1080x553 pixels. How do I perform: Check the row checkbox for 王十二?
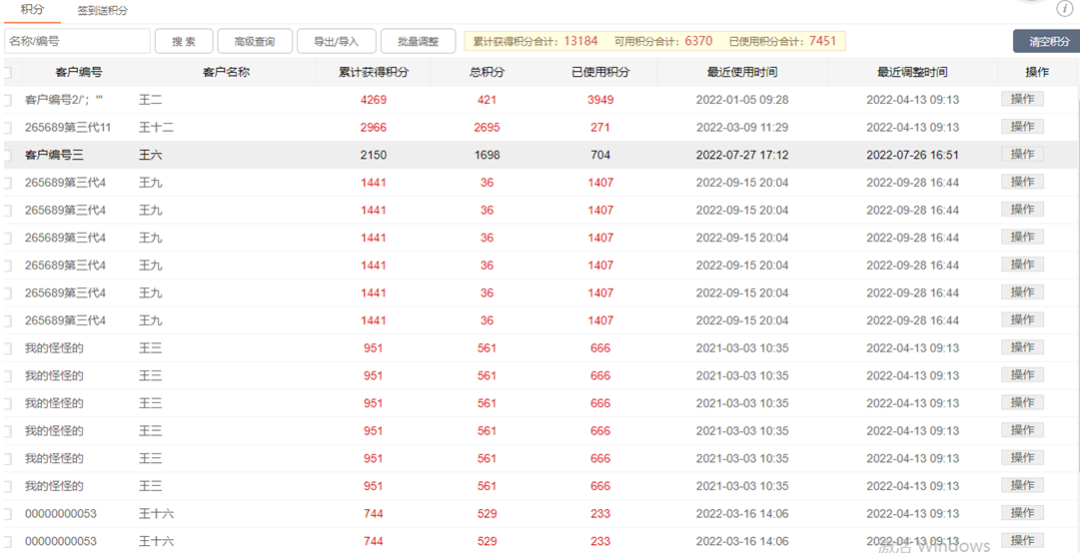(x=7, y=127)
